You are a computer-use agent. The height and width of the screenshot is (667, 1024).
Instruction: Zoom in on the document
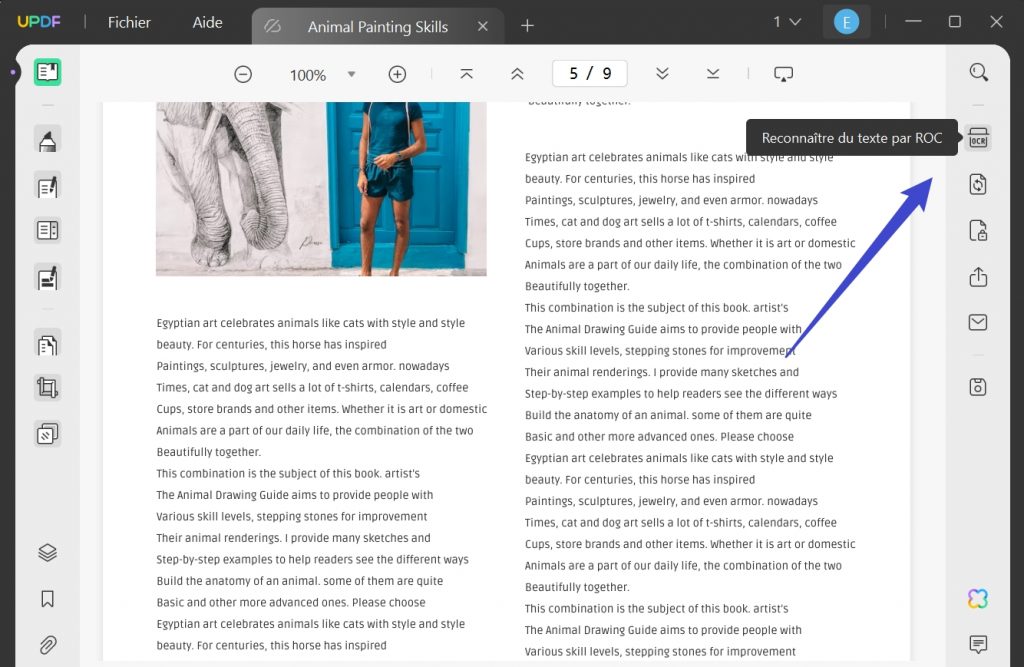click(397, 73)
